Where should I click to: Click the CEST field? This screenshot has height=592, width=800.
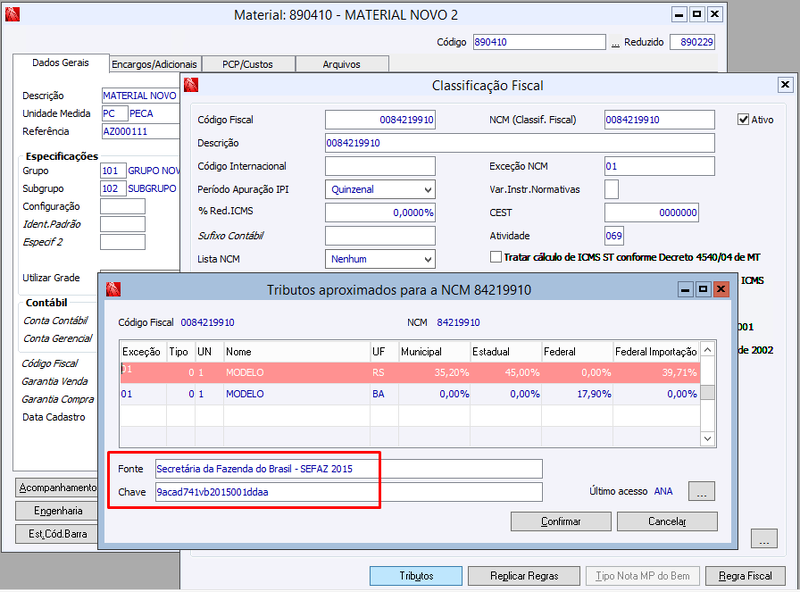pyautogui.click(x=652, y=212)
